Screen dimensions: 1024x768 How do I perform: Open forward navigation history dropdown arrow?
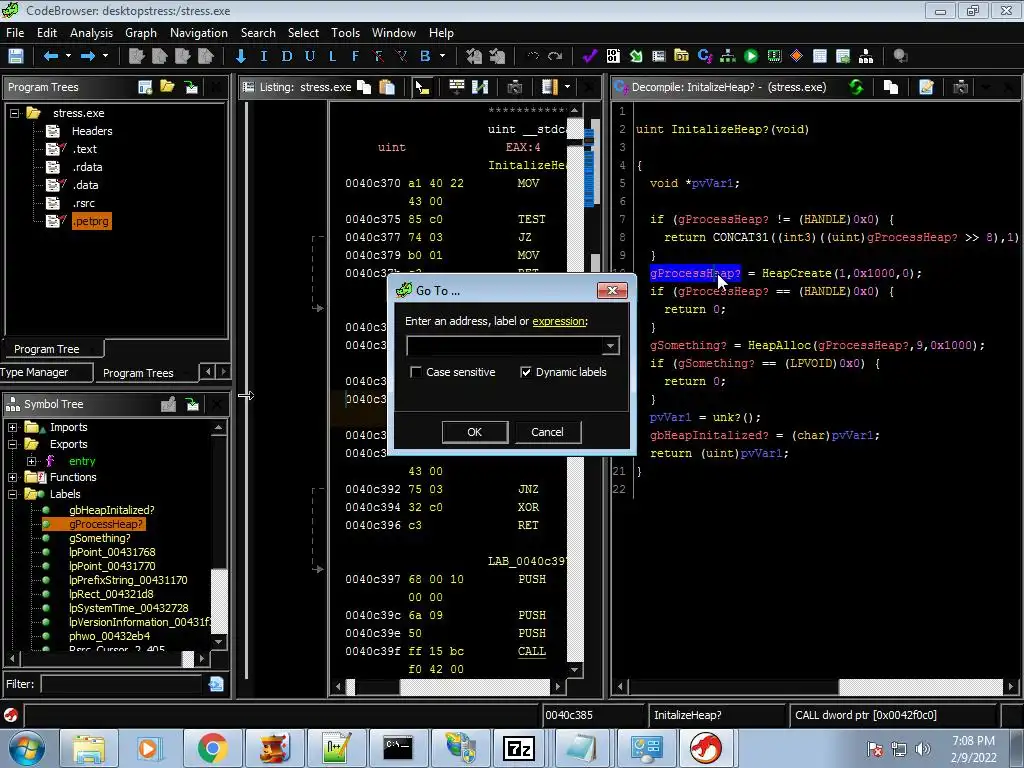pyautogui.click(x=105, y=56)
